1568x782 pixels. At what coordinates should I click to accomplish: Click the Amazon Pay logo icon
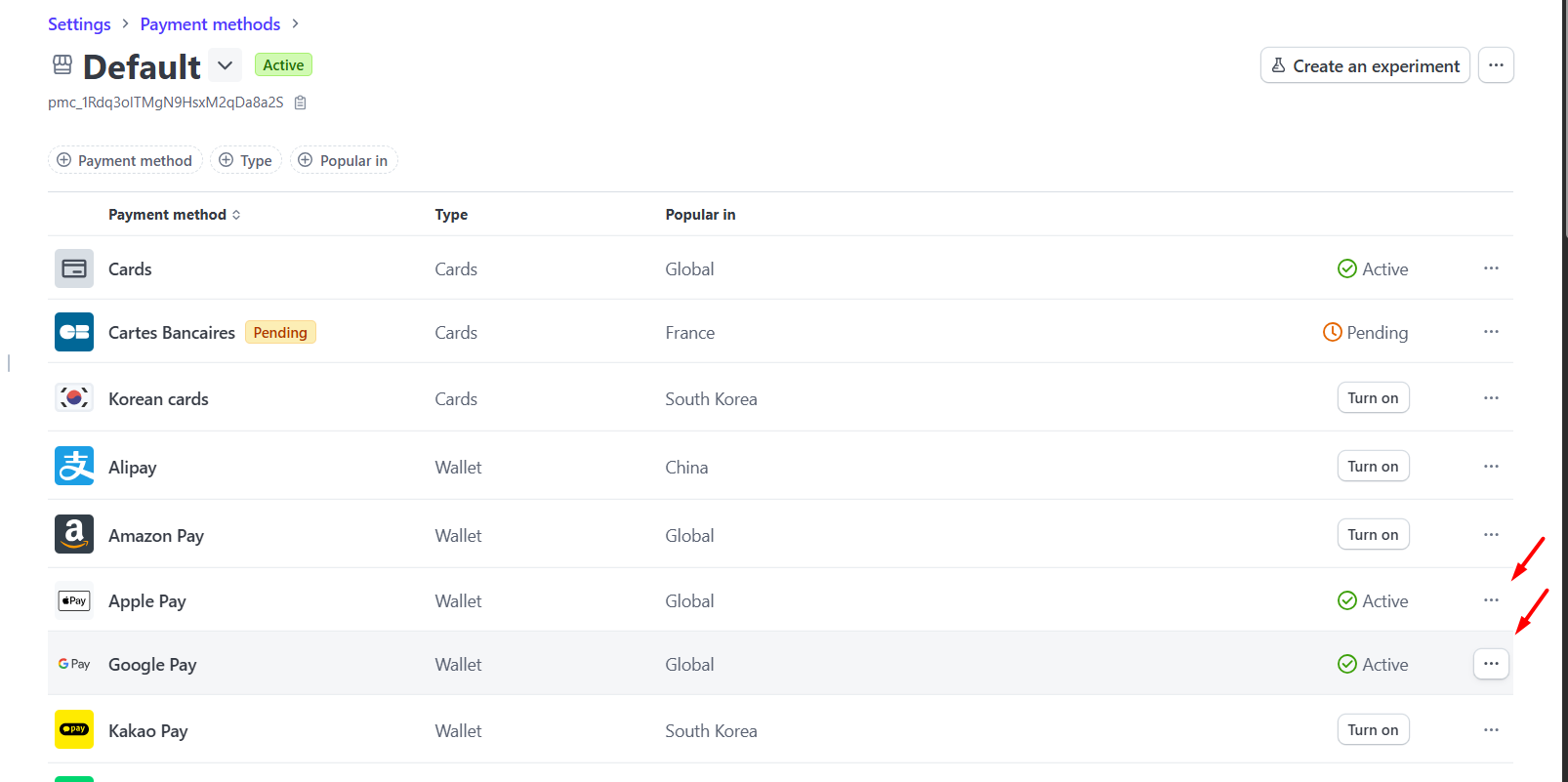(x=74, y=534)
